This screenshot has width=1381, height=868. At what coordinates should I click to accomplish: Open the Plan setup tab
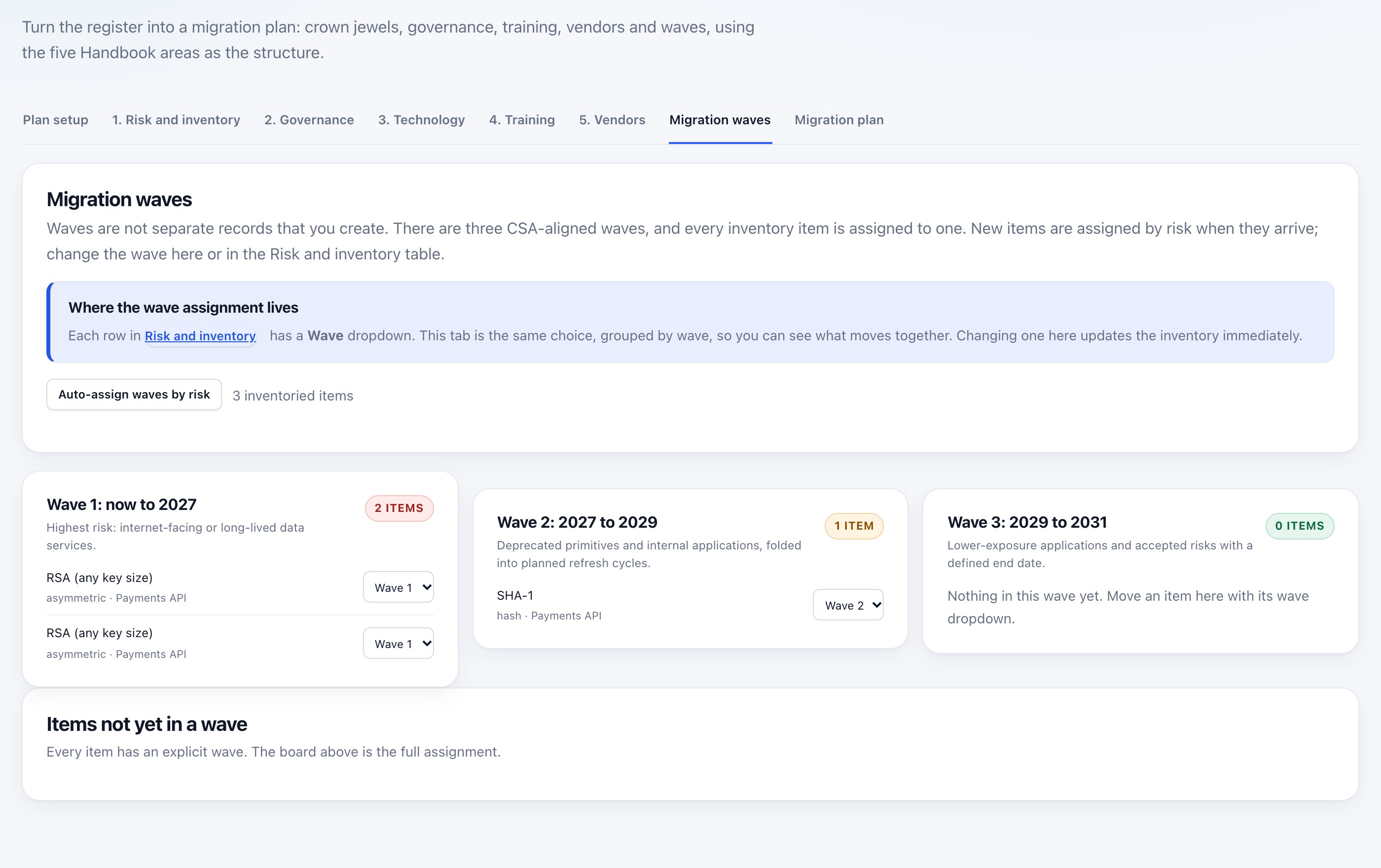click(55, 120)
